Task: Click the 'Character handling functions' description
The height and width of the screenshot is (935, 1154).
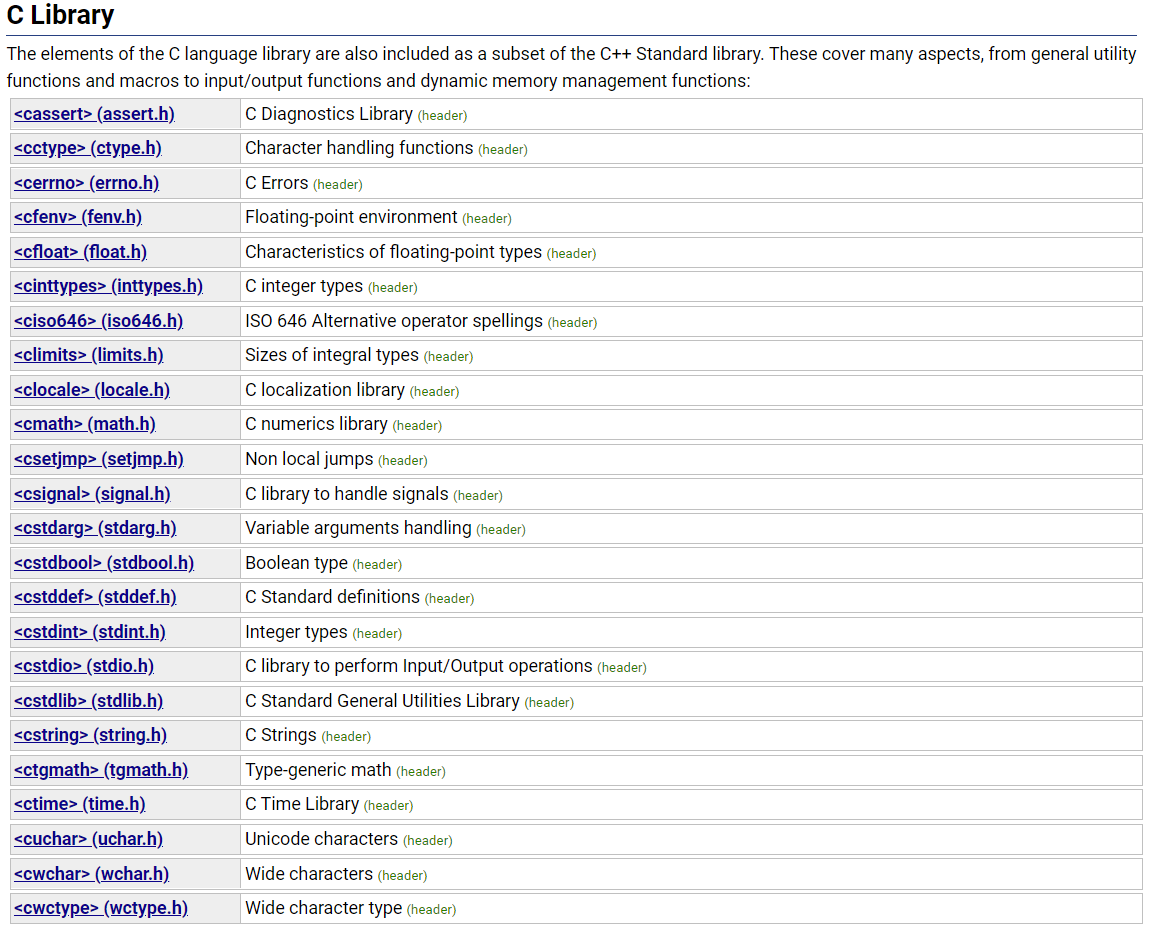Action: pyautogui.click(x=359, y=148)
